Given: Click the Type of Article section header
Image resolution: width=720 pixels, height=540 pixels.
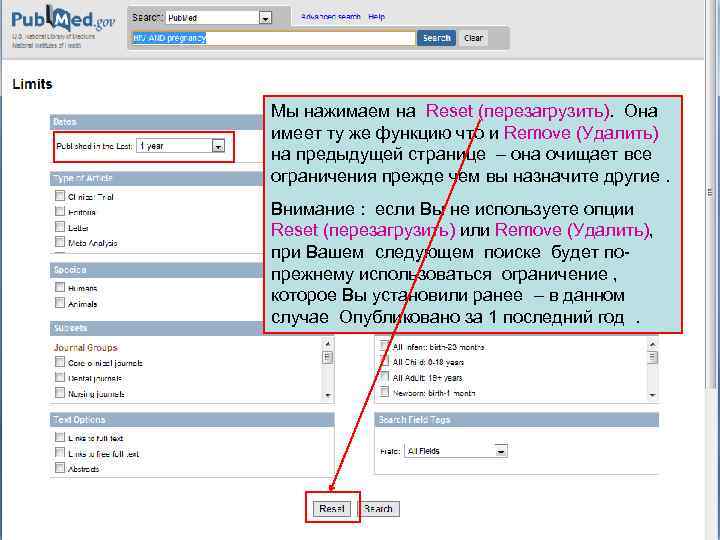Looking at the screenshot, I should coord(156,179).
